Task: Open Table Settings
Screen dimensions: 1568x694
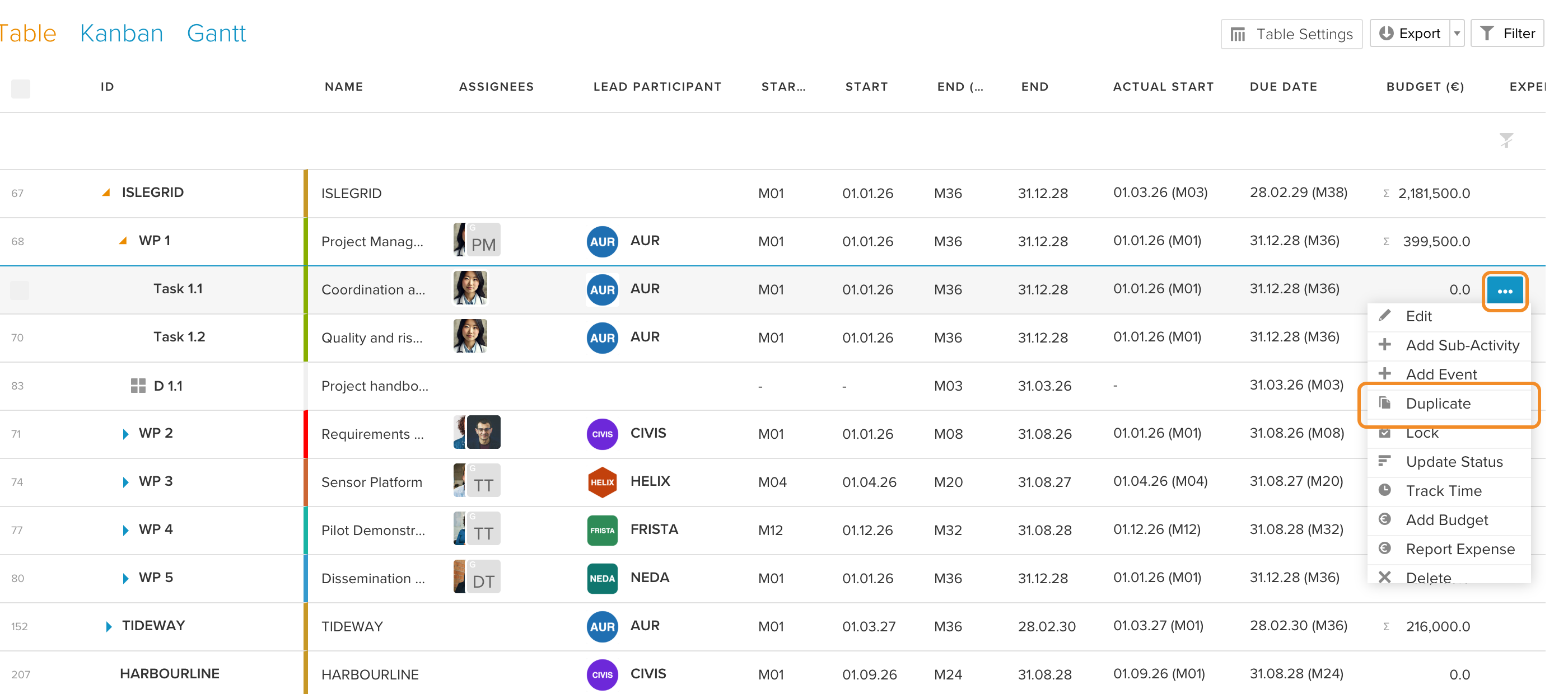Action: 1291,34
